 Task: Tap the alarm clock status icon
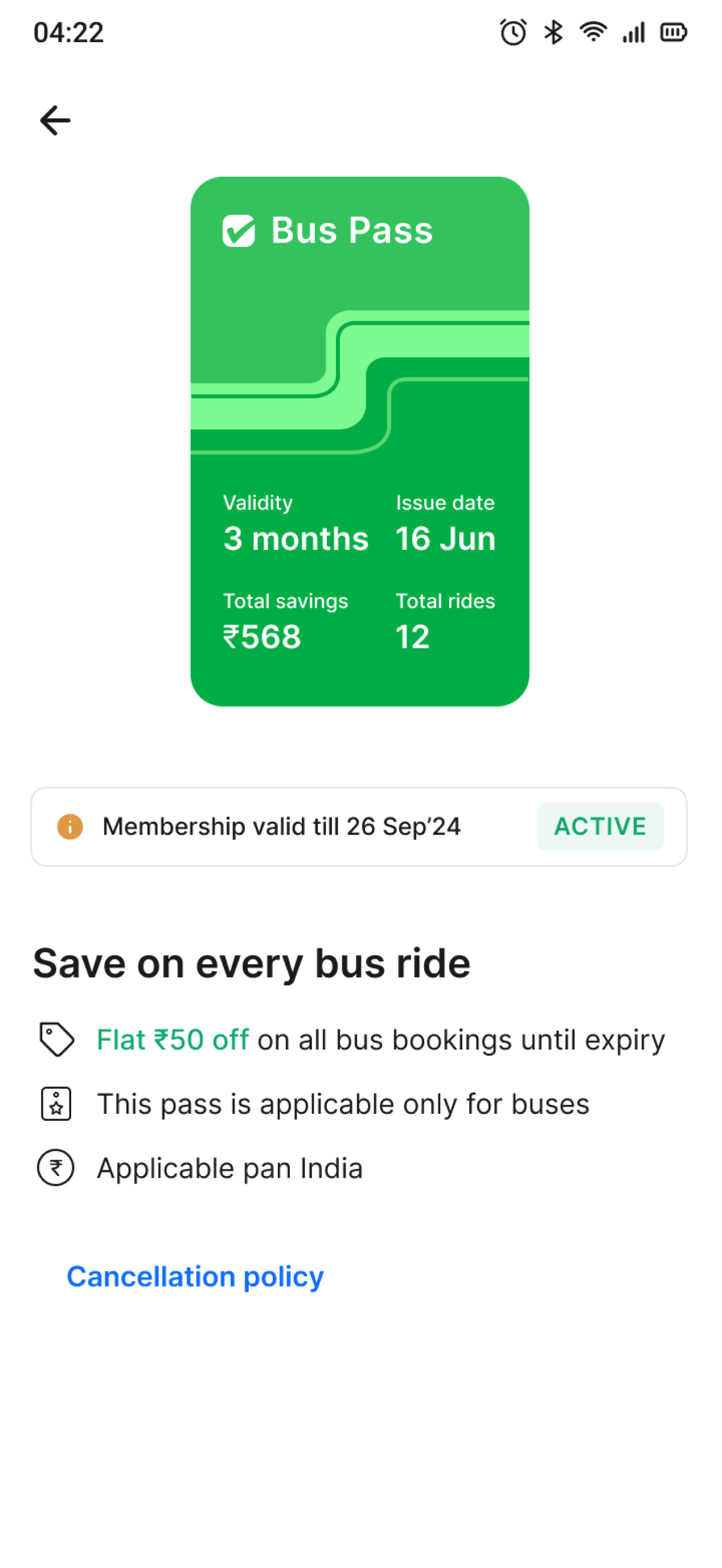(514, 32)
